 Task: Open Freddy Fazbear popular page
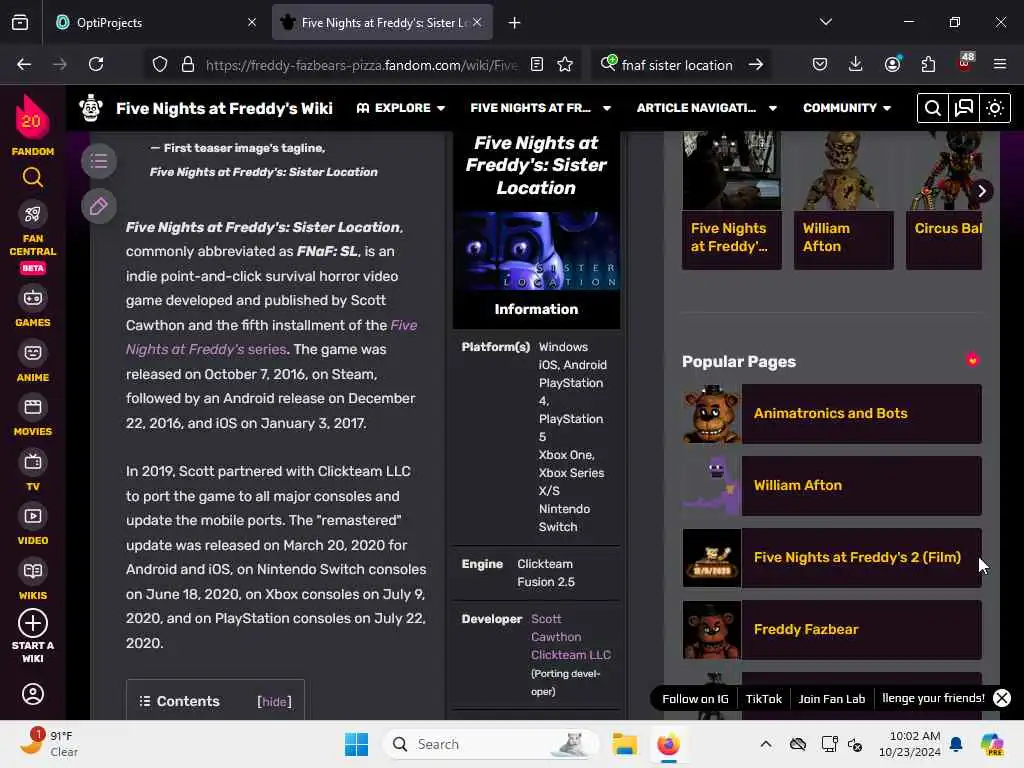click(x=832, y=629)
